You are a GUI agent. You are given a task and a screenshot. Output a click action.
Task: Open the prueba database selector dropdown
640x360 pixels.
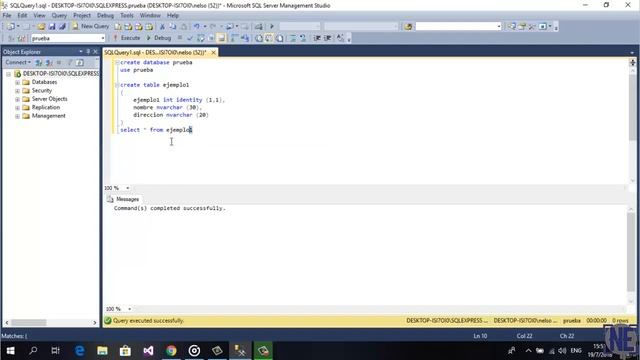tap(103, 38)
